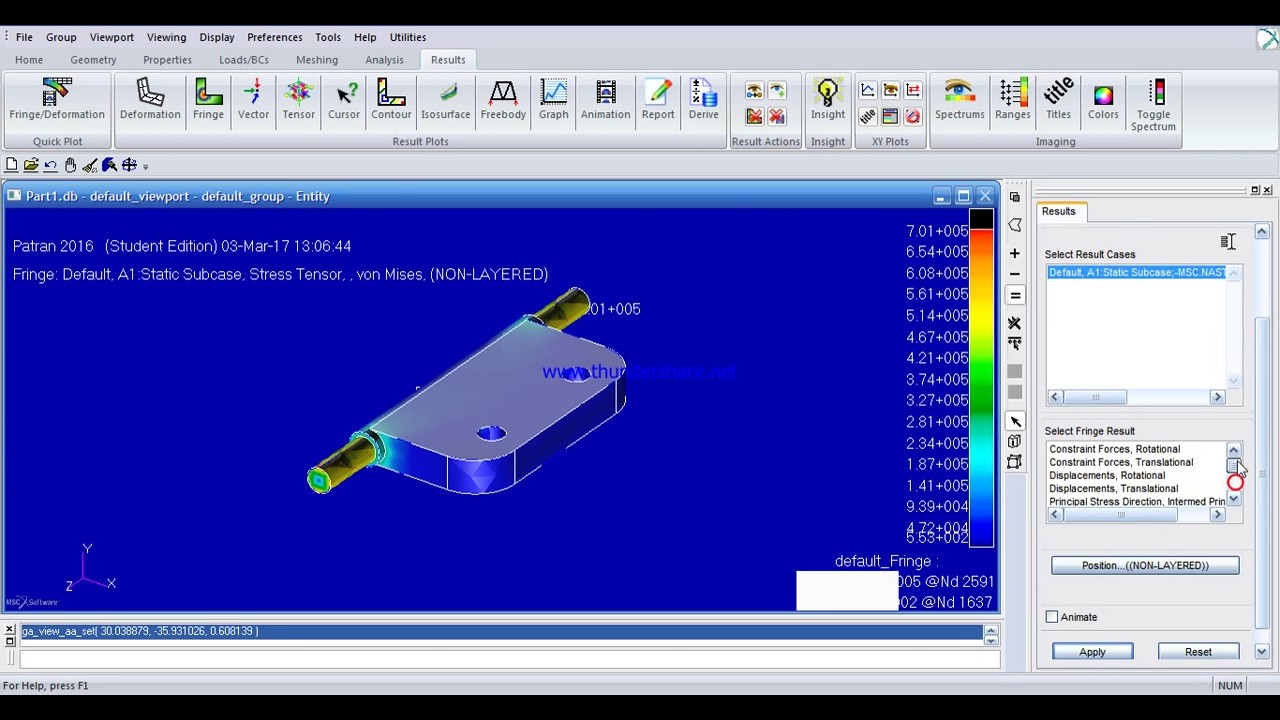This screenshot has height=720, width=1280.
Task: Open the Fringe/Deformation quick plot
Action: point(57,100)
